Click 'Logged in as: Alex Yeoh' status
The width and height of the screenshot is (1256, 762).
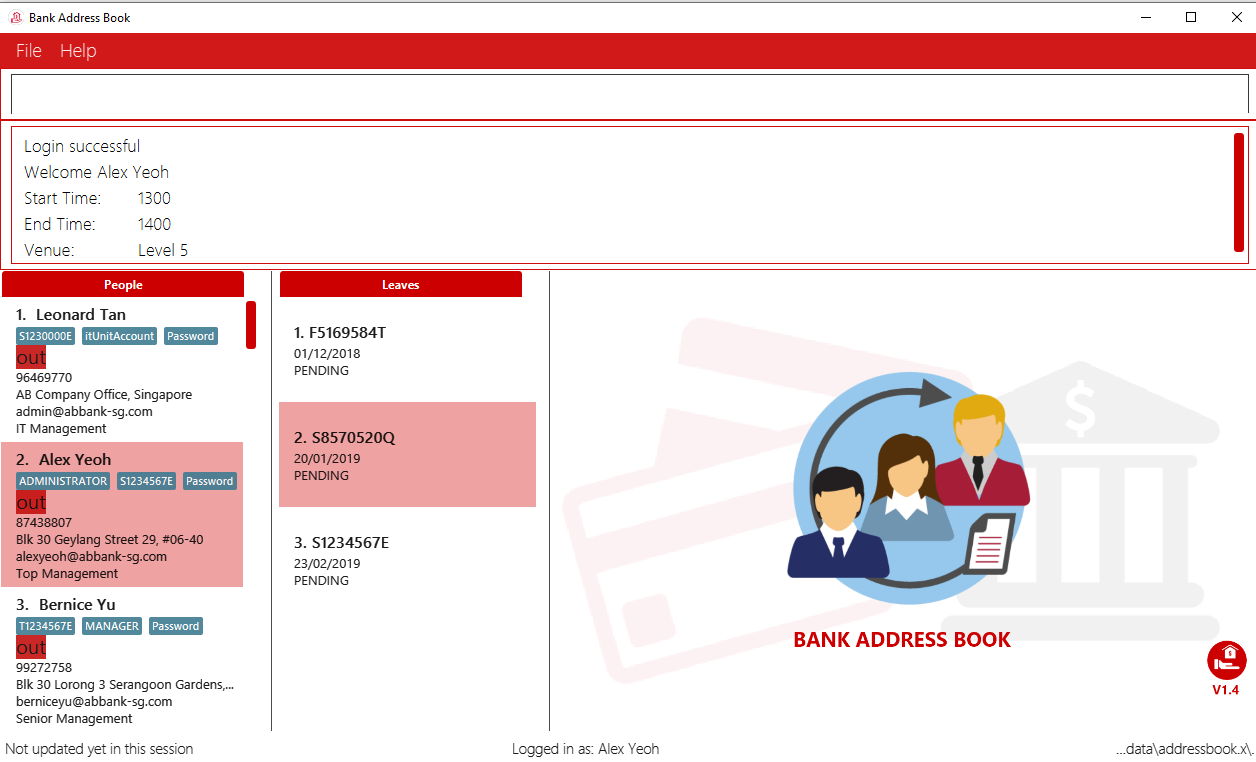(x=586, y=749)
